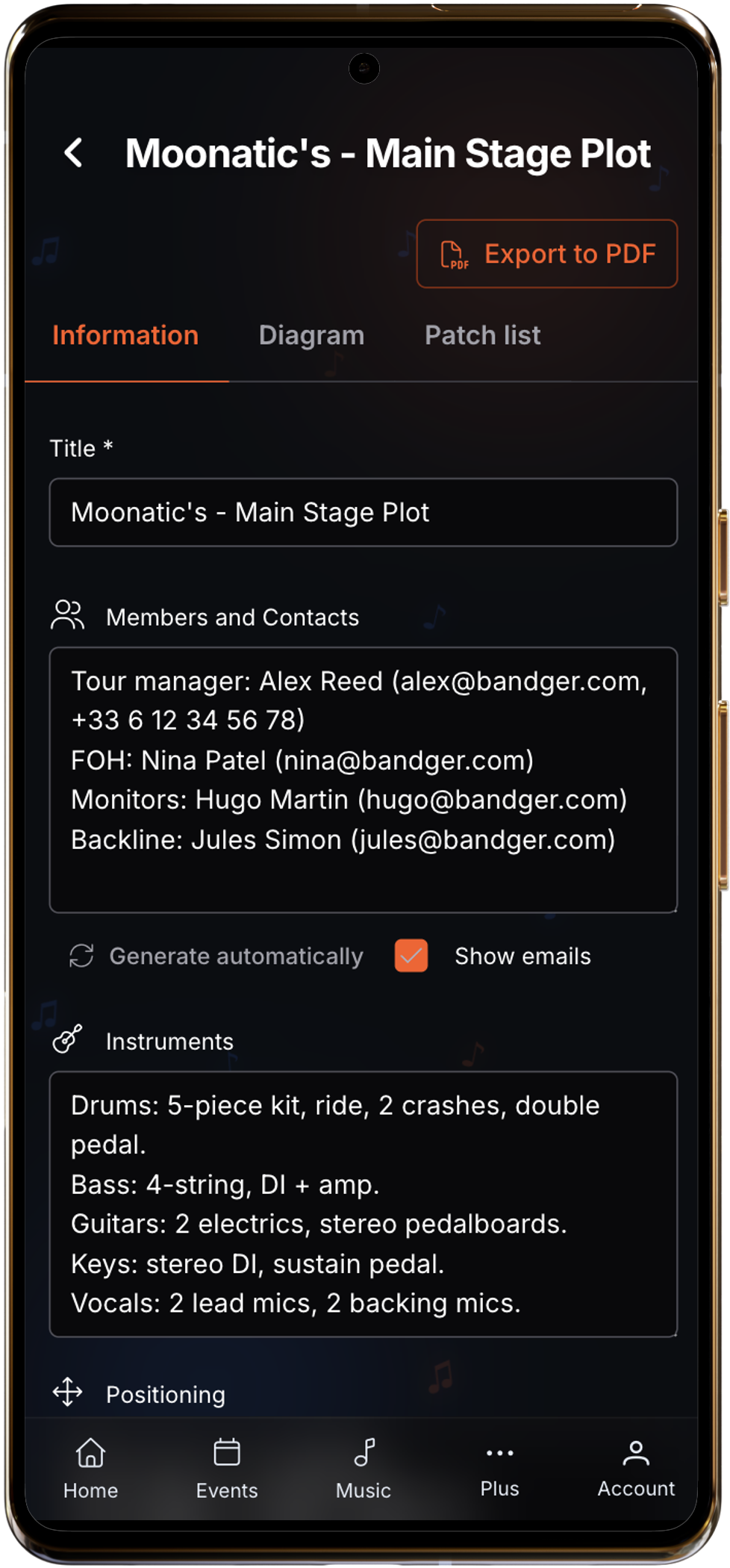Click the Instruments guitar icon
This screenshot has height=1568, width=730.
tap(67, 1039)
